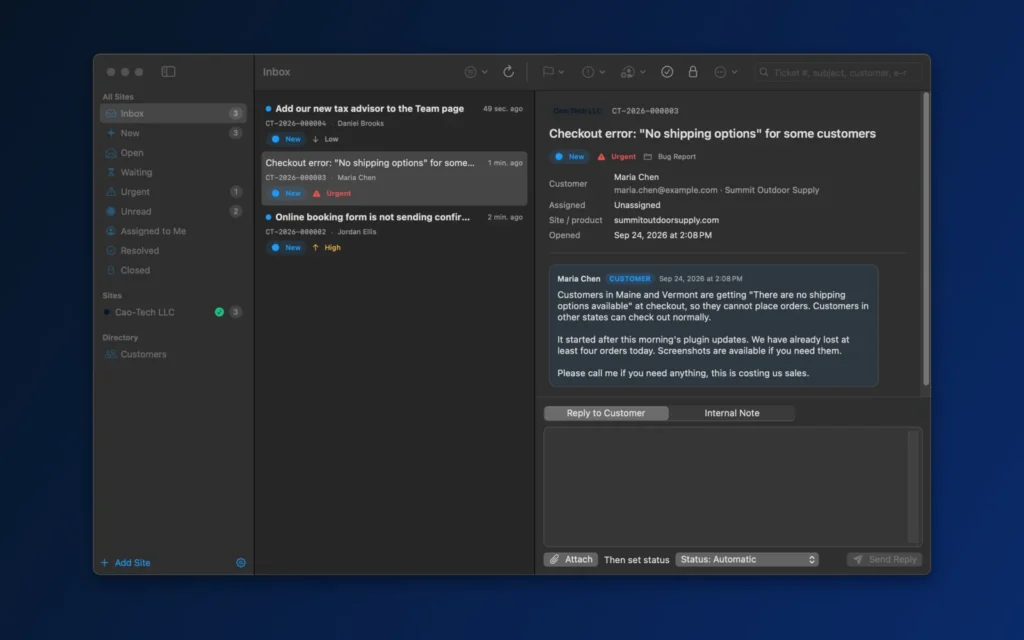Screen dimensions: 1024x640
Task: Click the Urgent warning triangle sidebar icon
Action: [x=111, y=192]
